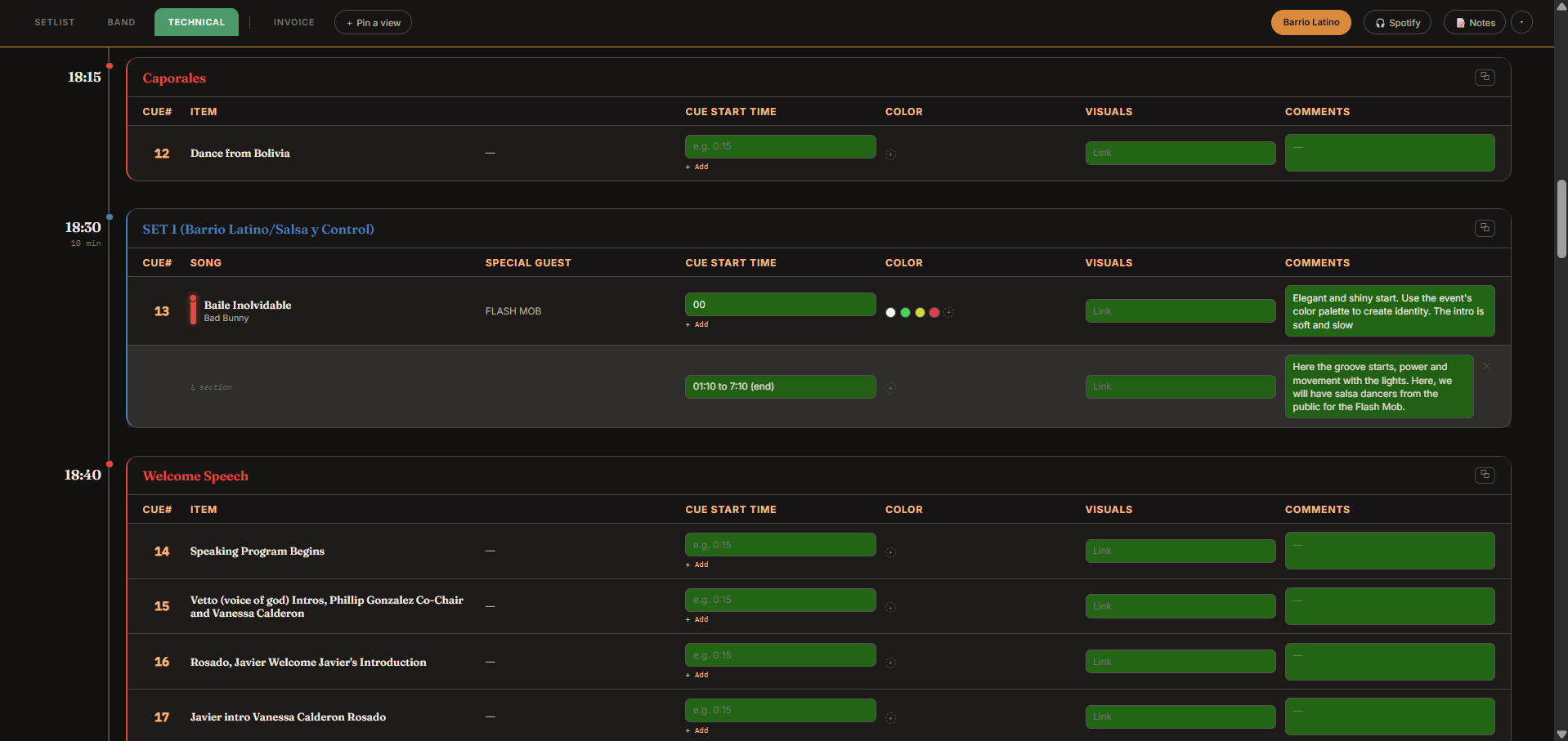Add a color to the section sub-row
The height and width of the screenshot is (741, 1568).
tap(890, 388)
